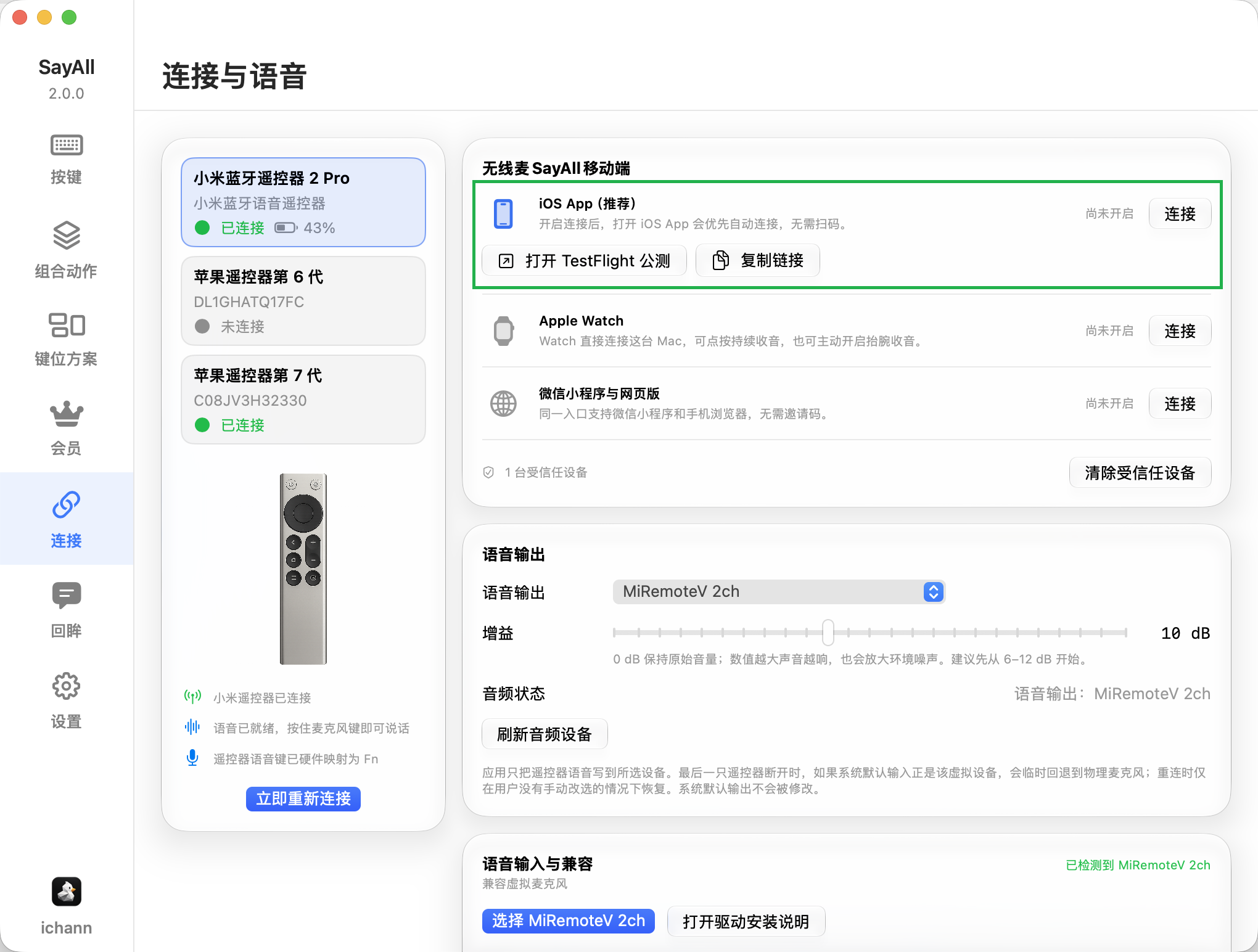Image resolution: width=1258 pixels, height=952 pixels.
Task: Select the 小米蓝牙遥控器 2 Pro device card
Action: [303, 202]
